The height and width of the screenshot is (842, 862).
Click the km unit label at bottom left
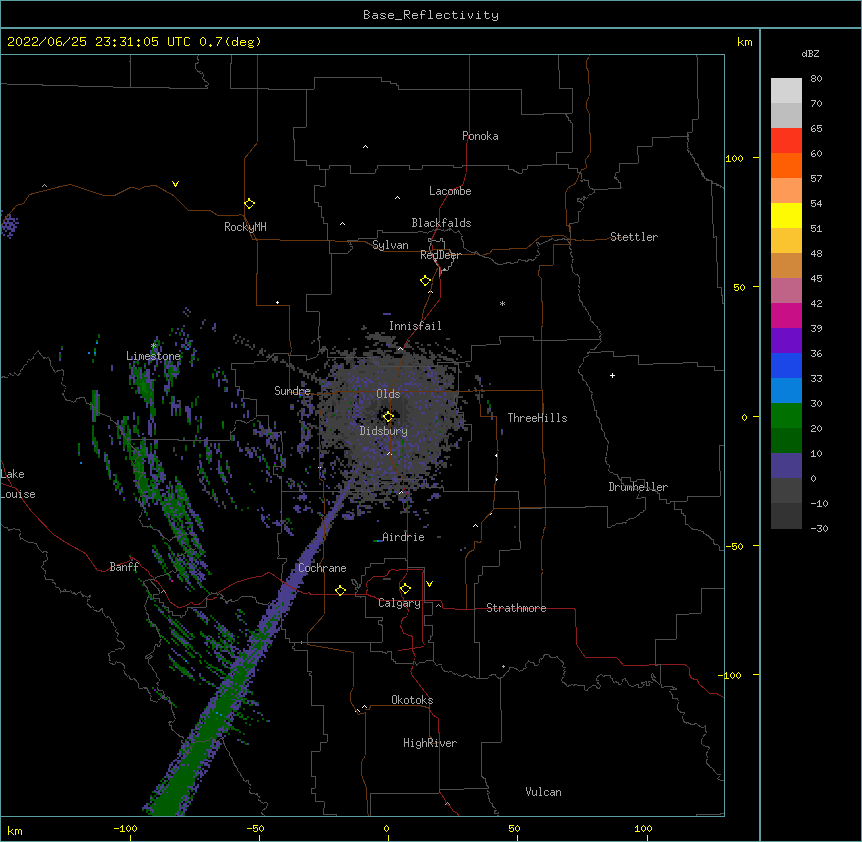(x=15, y=830)
